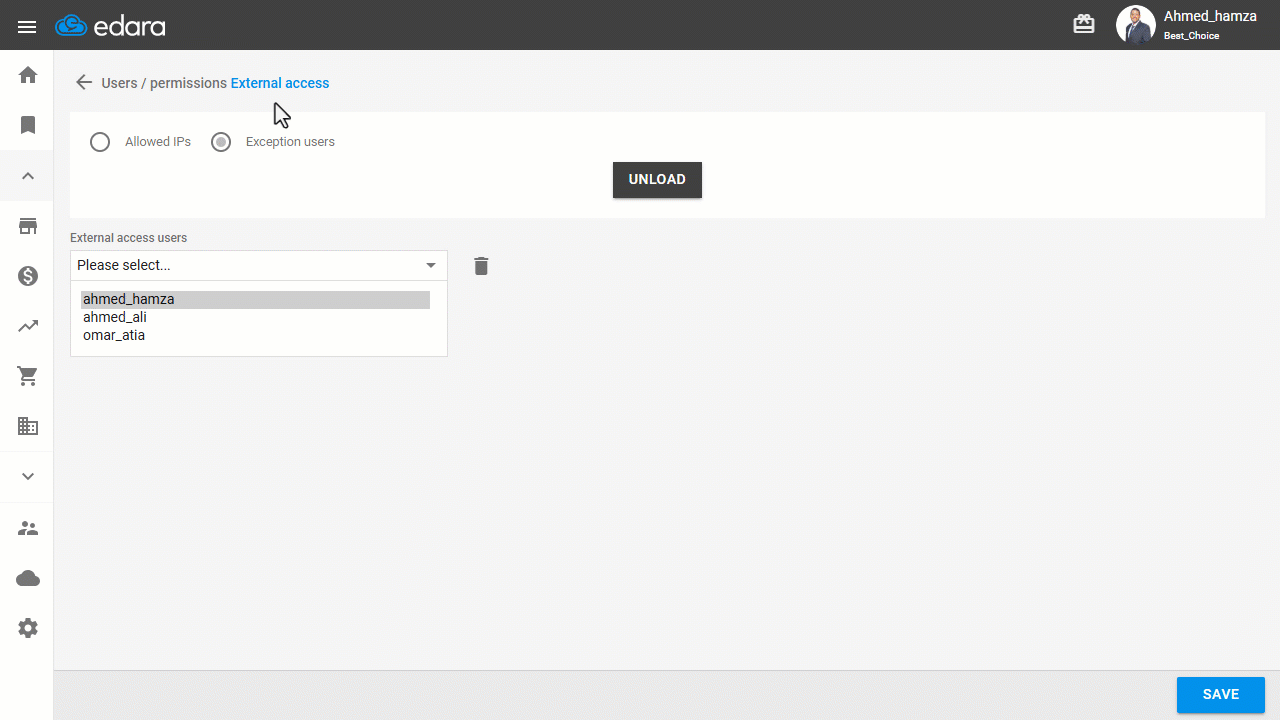Open the cloud sidebar icon
Viewport: 1280px width, 720px height.
click(x=28, y=578)
